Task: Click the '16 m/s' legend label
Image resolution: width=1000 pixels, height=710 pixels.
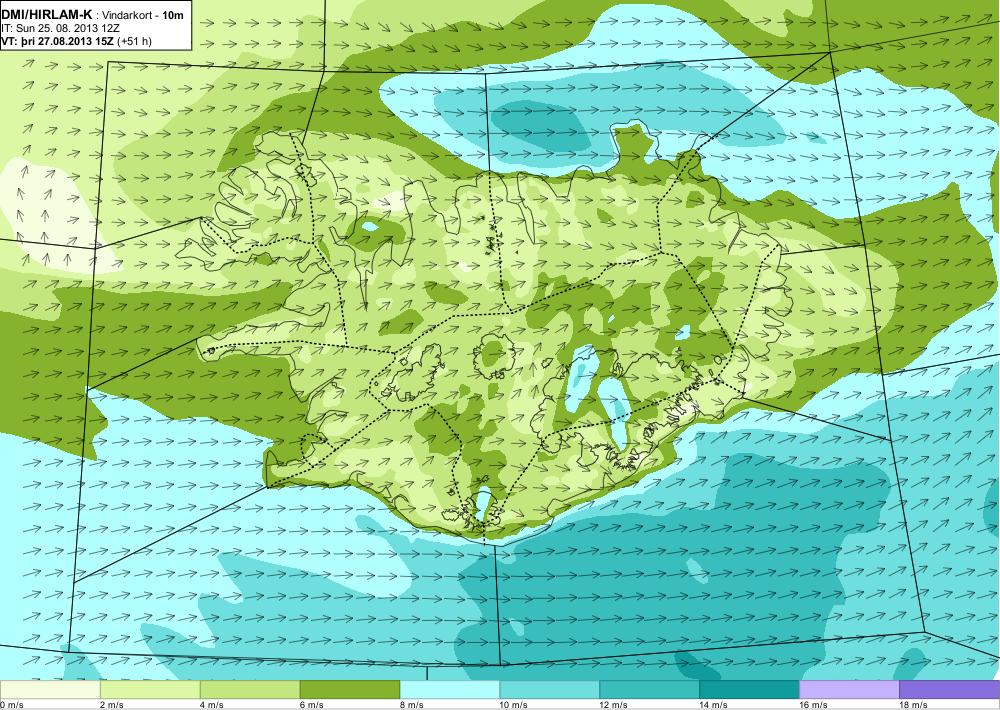Action: [813, 705]
